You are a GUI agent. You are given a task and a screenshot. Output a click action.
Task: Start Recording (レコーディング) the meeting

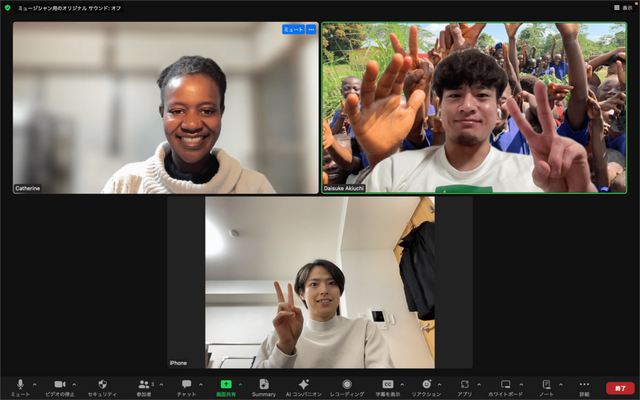(346, 384)
